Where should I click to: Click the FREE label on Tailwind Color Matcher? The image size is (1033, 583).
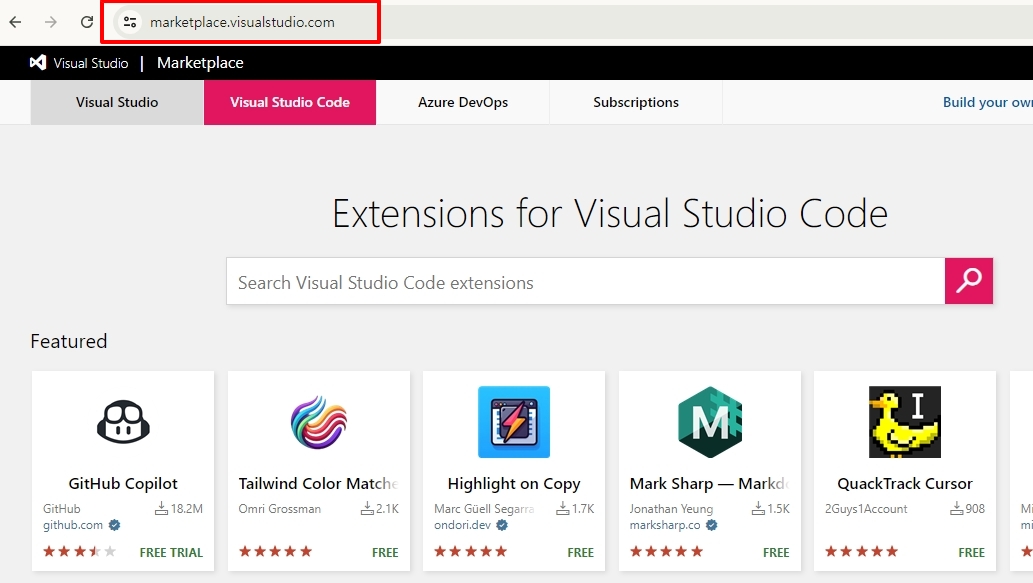point(385,553)
